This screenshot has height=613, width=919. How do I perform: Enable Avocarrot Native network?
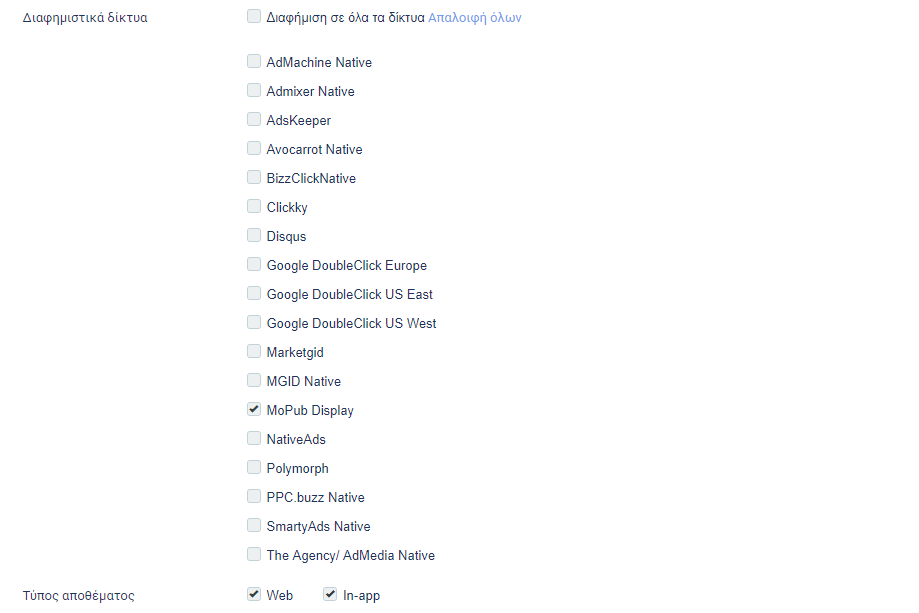pyautogui.click(x=254, y=148)
